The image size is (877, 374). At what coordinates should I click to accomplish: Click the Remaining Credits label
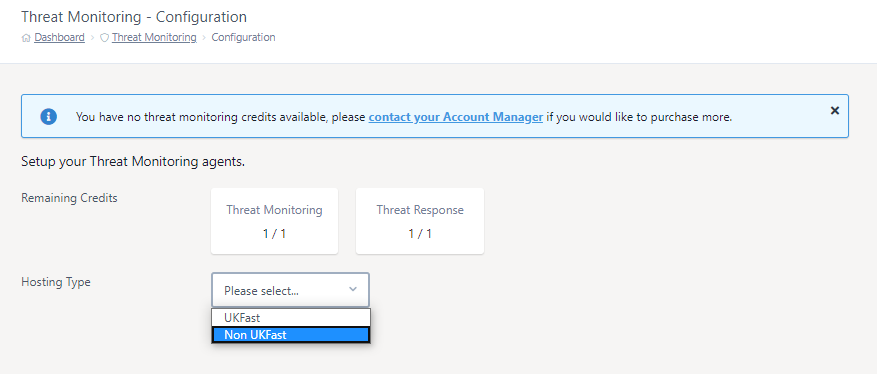pos(69,198)
